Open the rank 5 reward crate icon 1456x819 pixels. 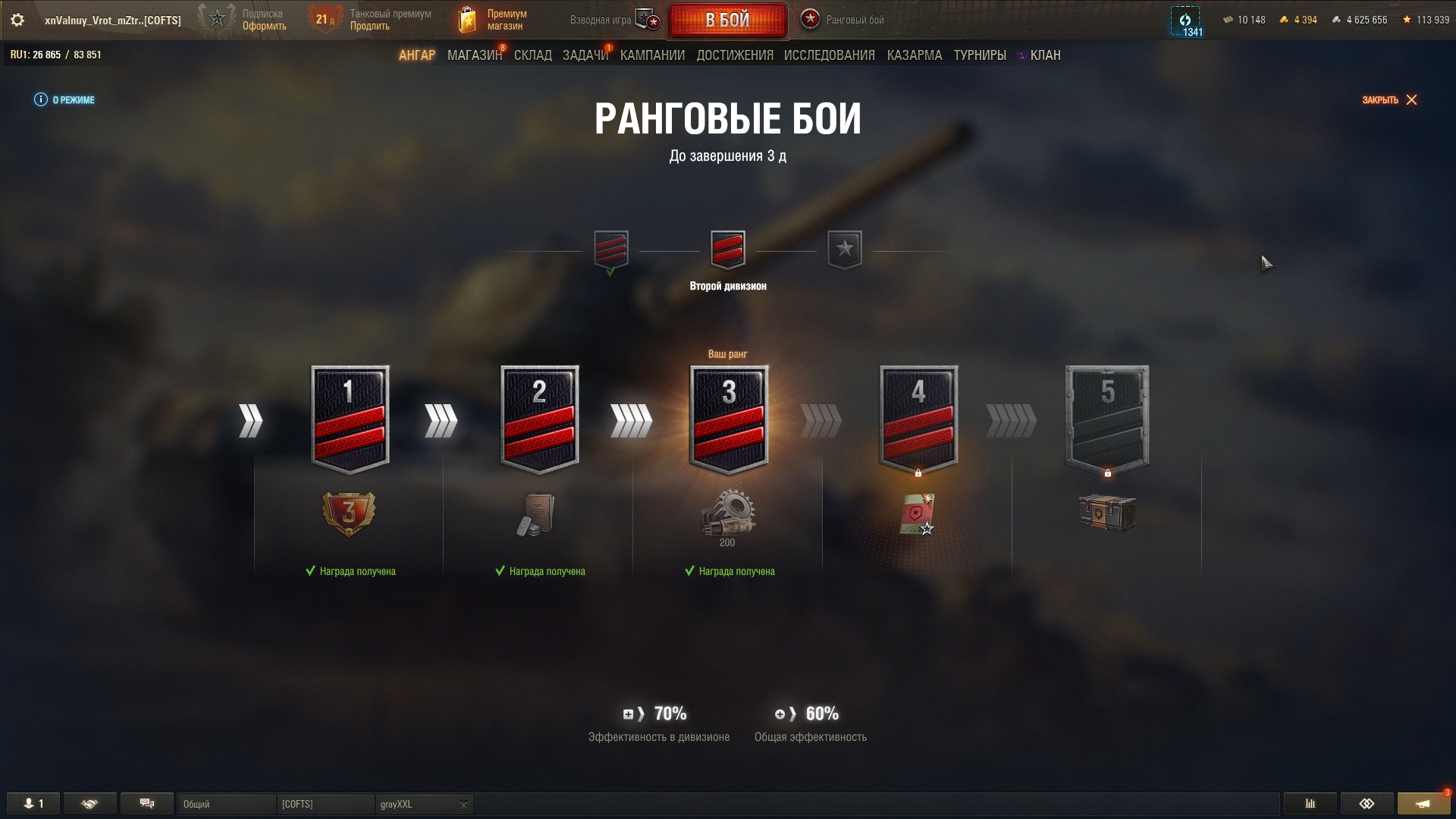1107,513
